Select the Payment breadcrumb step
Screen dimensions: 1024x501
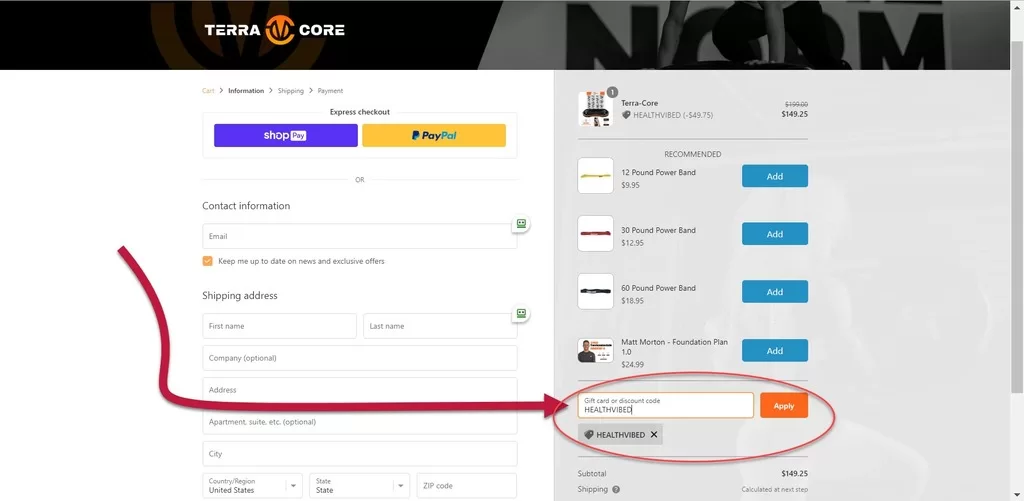tap(330, 91)
